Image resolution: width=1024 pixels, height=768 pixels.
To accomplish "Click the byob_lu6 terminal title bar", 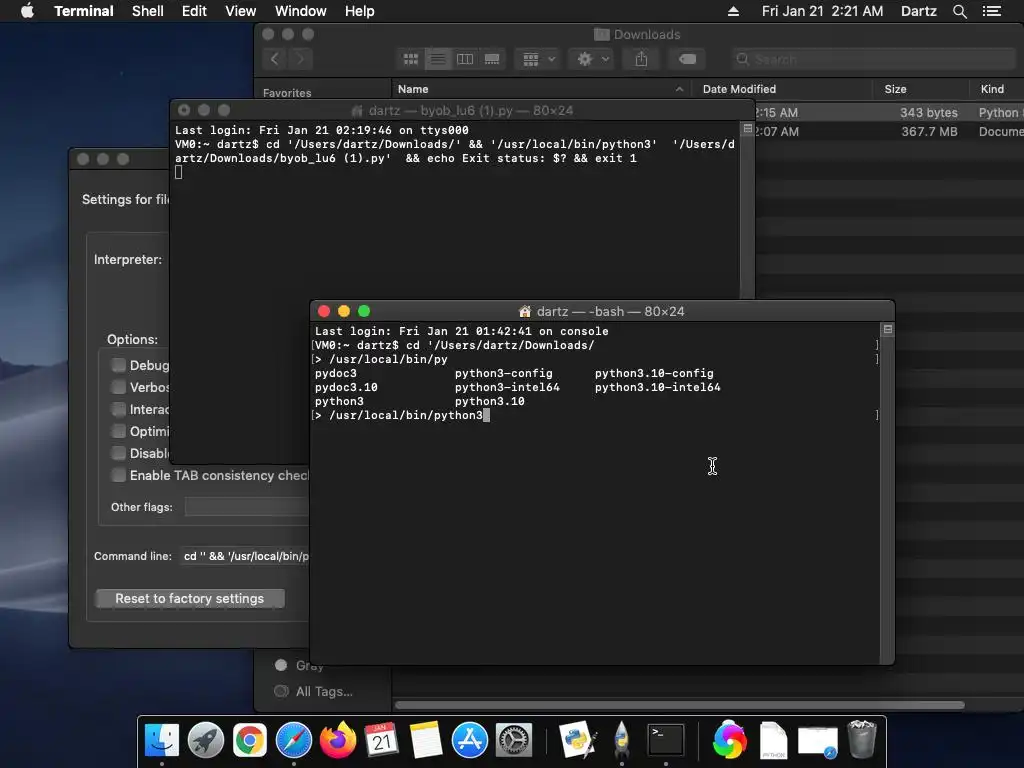I will tap(462, 110).
